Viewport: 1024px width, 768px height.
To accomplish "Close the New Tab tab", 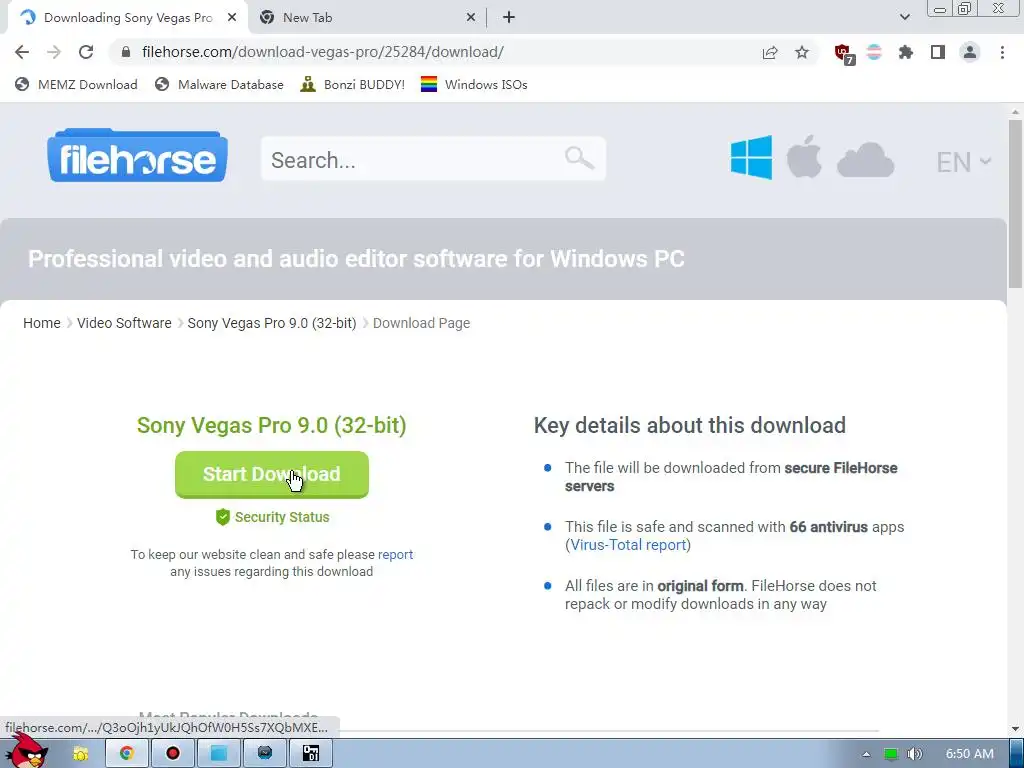I will point(471,18).
